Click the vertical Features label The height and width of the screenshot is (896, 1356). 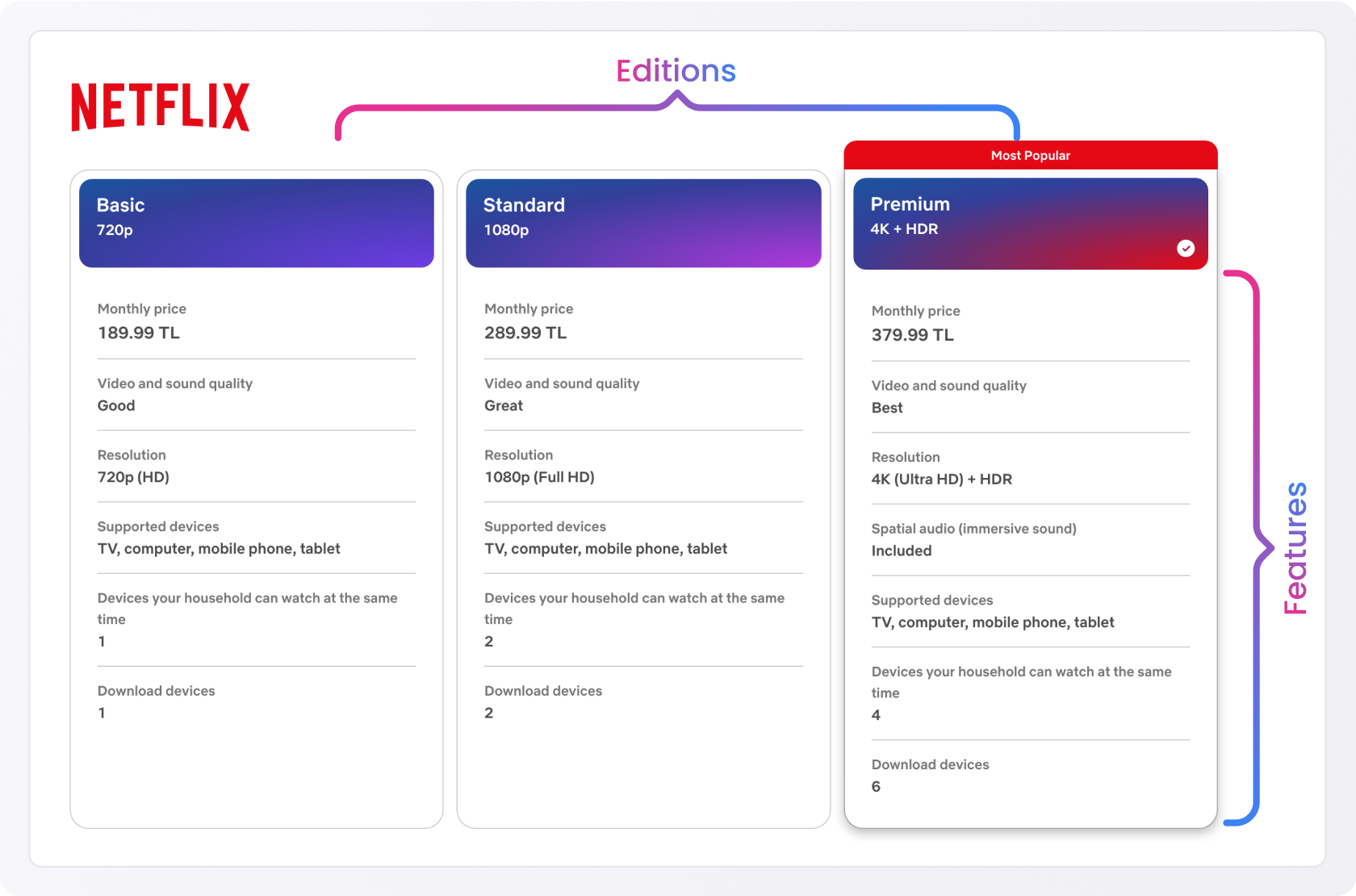click(x=1295, y=548)
